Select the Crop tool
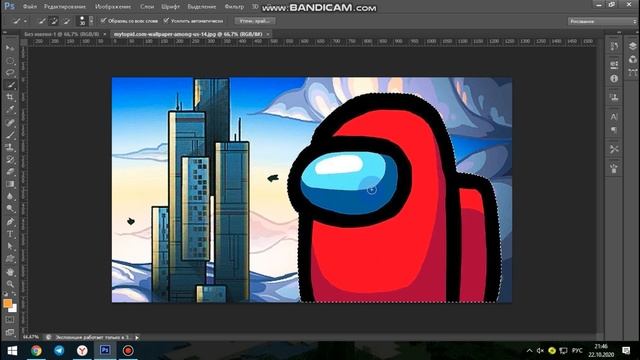640x360 pixels. [10, 97]
